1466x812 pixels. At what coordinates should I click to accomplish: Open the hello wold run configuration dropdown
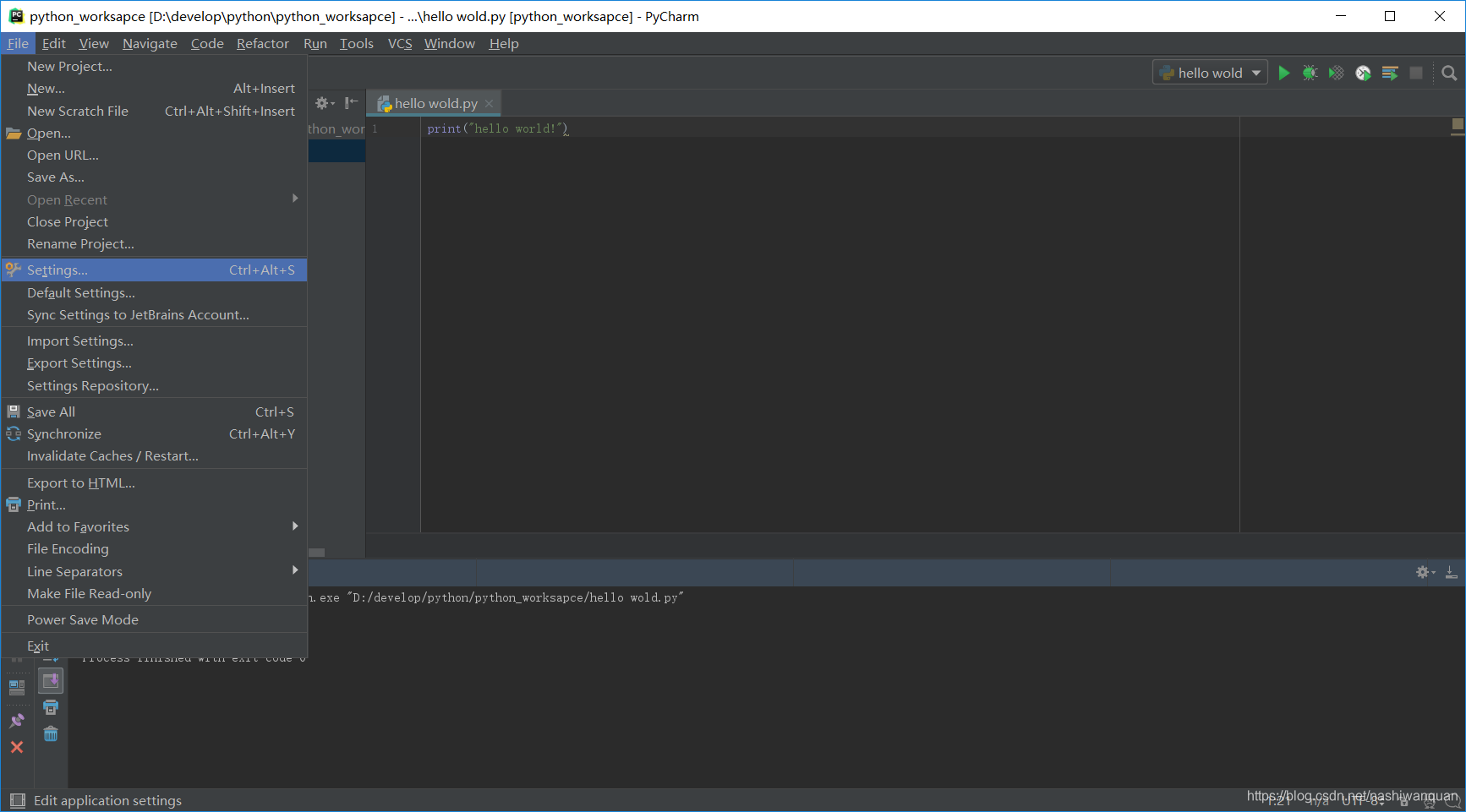[x=1210, y=73]
